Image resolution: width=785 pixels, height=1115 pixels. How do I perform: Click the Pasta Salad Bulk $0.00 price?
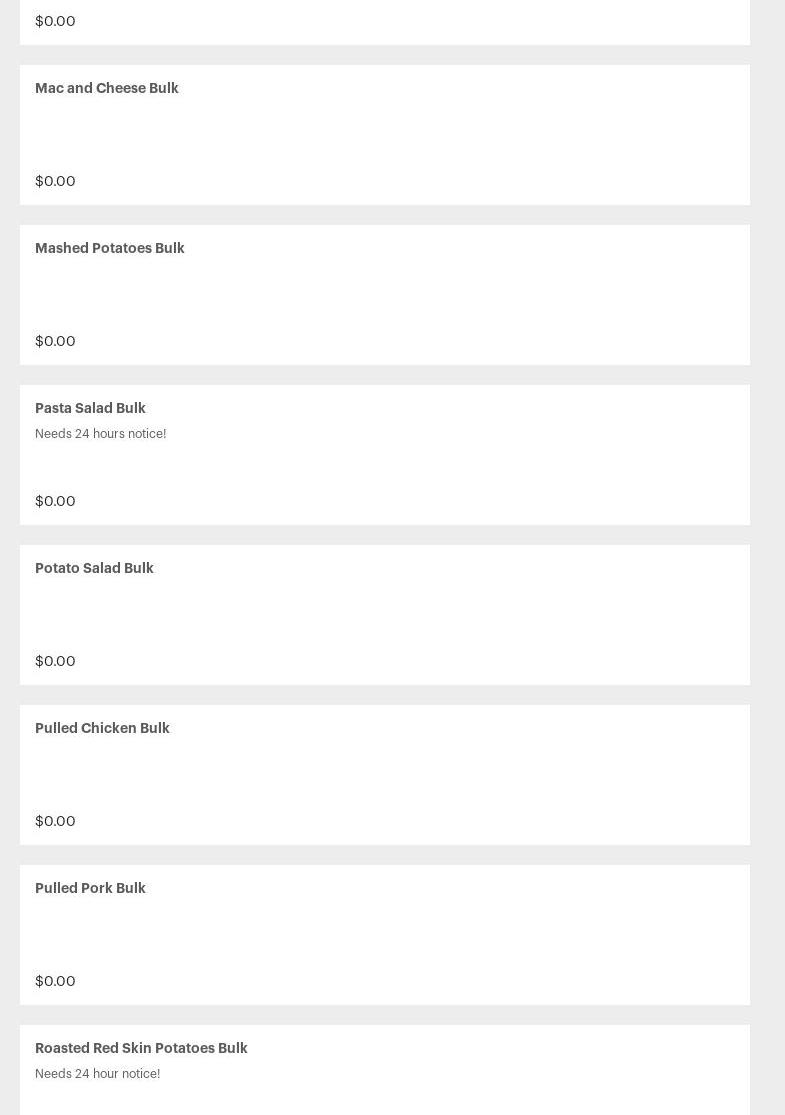[55, 501]
